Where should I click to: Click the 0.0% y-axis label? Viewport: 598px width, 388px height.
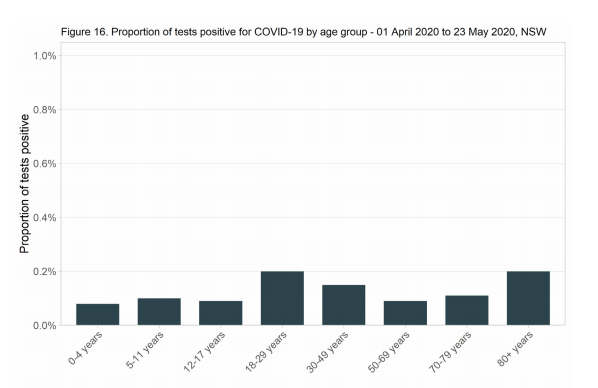[x=45, y=326]
